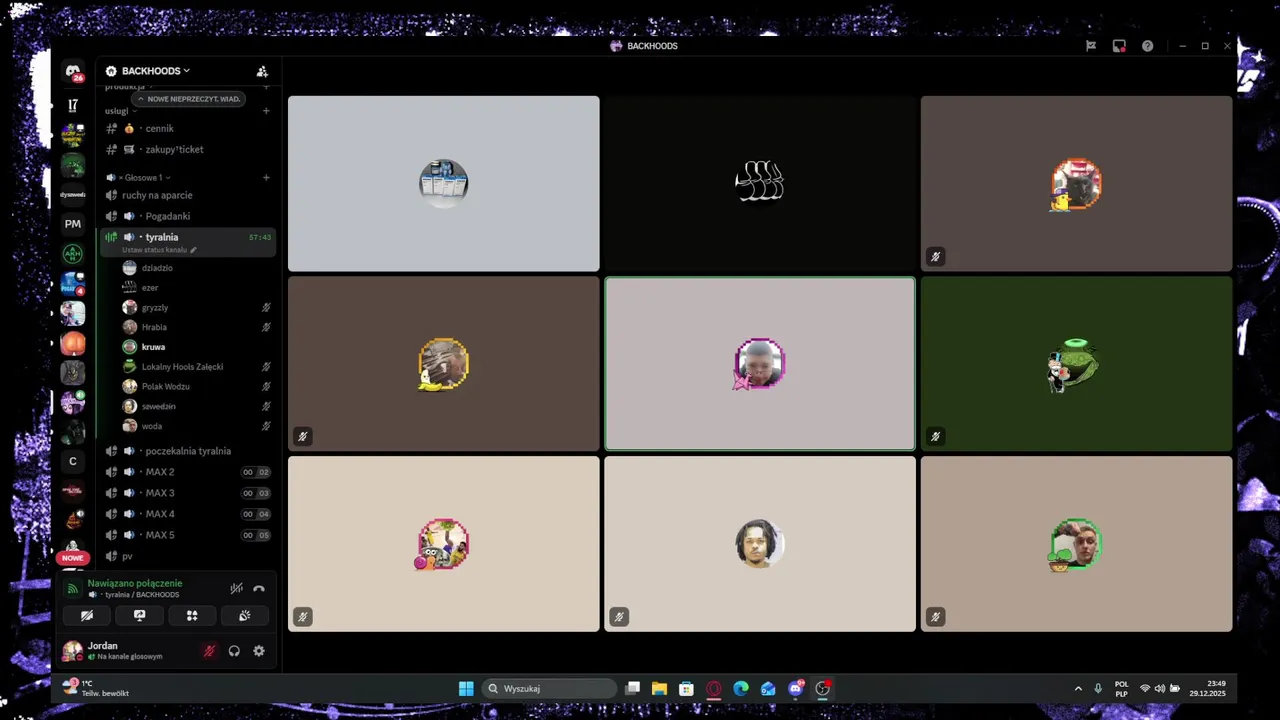Select user Hrabia in voice list
The image size is (1280, 720).
pos(197,327)
